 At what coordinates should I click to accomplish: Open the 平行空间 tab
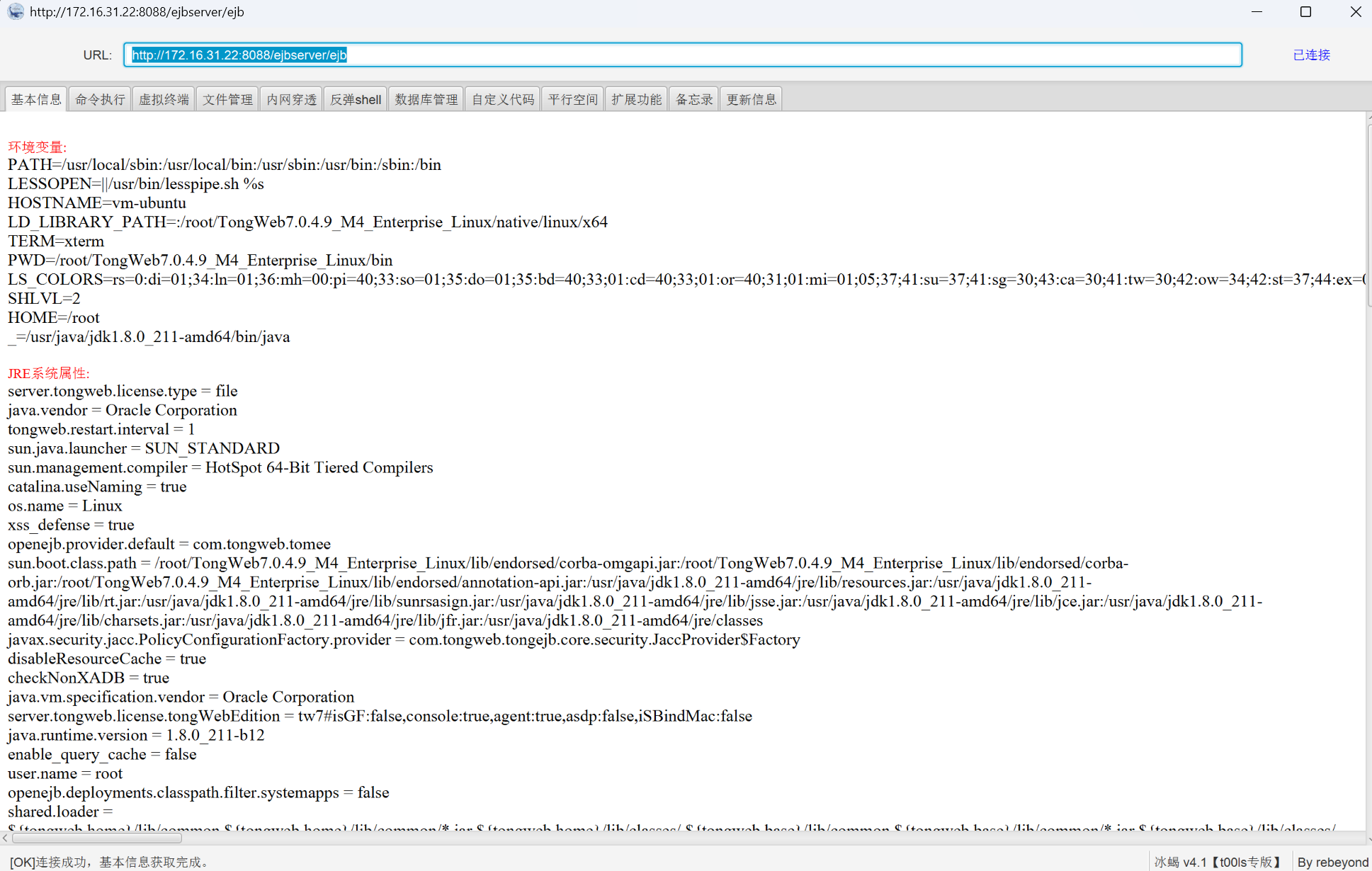coord(573,99)
